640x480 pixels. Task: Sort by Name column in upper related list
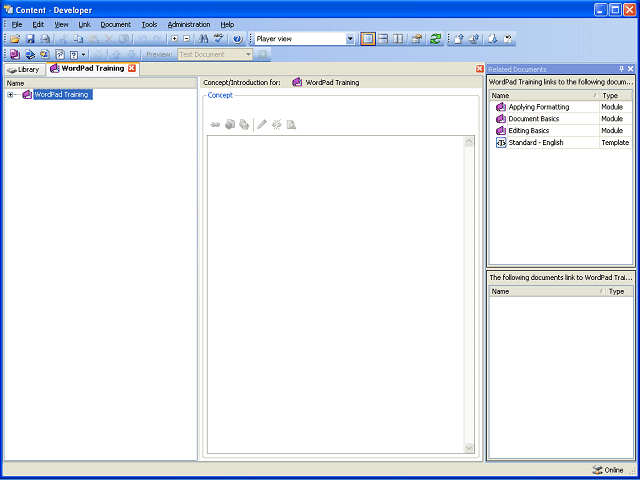point(545,96)
